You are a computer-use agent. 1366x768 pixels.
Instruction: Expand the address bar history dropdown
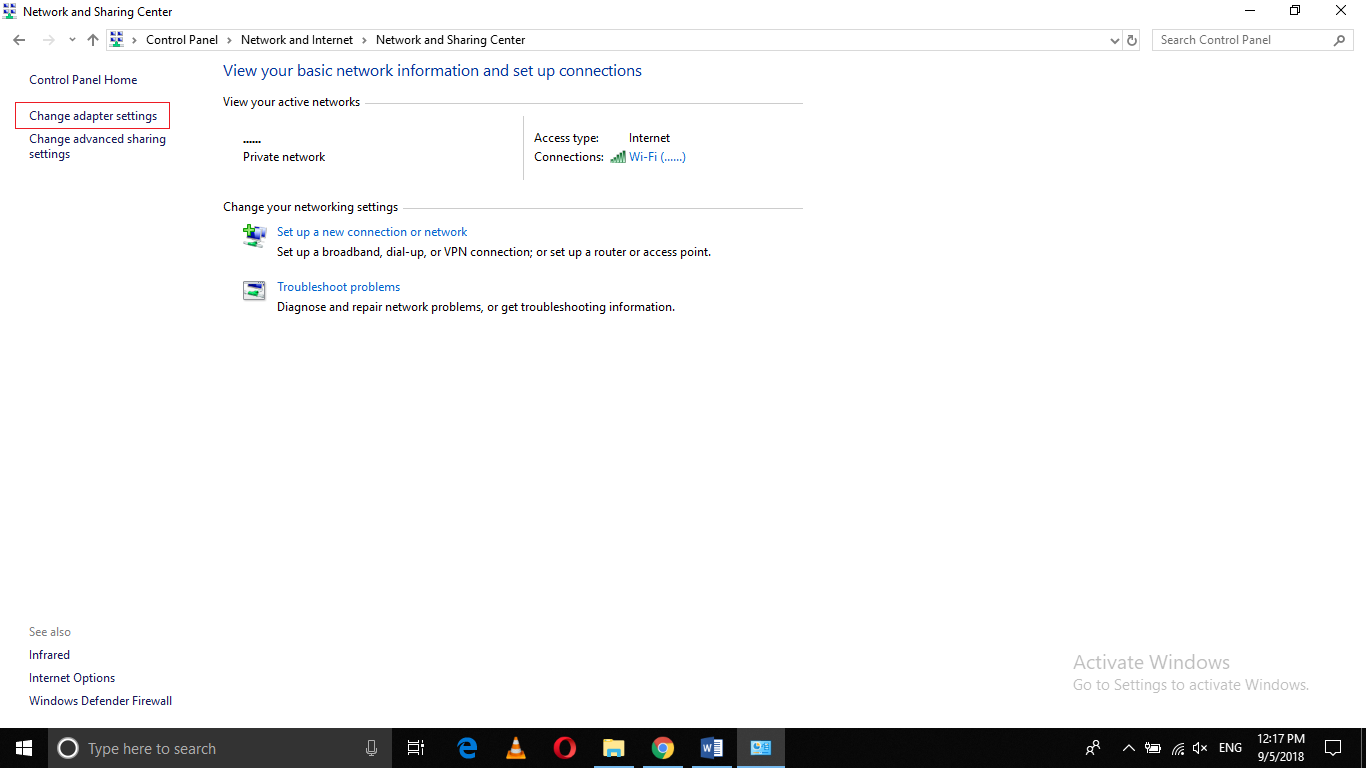[x=1115, y=40]
